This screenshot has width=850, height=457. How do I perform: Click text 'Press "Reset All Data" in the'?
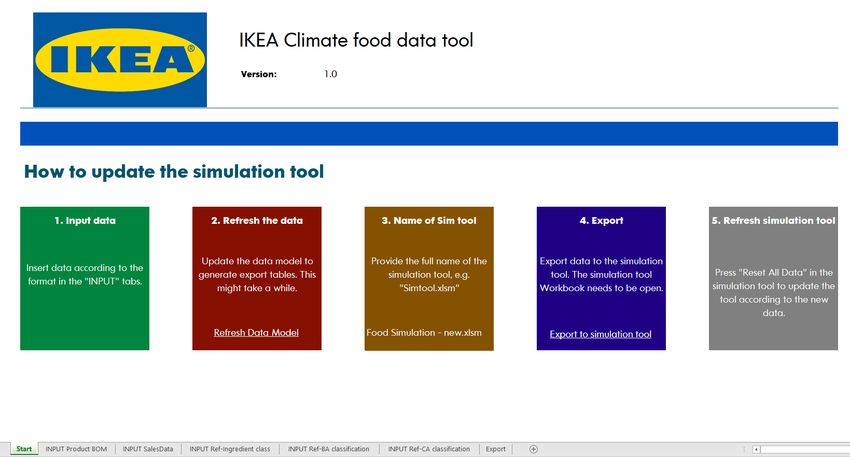[774, 272]
